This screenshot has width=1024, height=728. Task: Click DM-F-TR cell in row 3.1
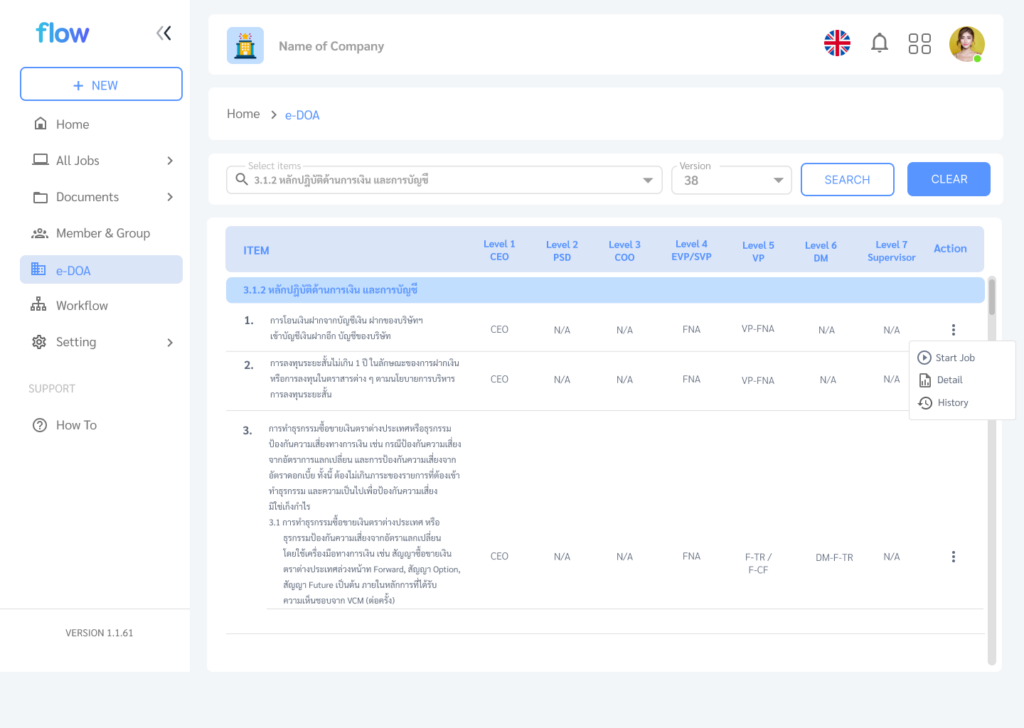tap(834, 557)
